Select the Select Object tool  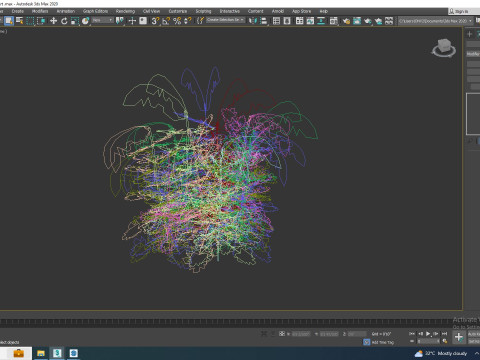(9, 21)
